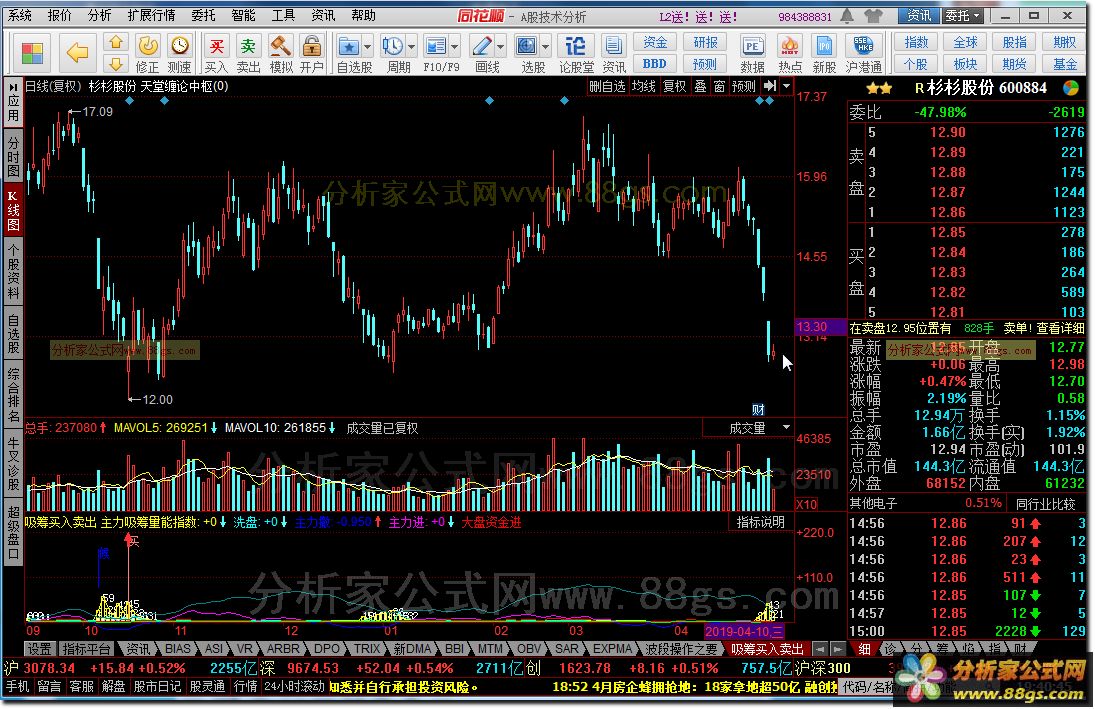Click the yellow back arrow icon

point(77,52)
